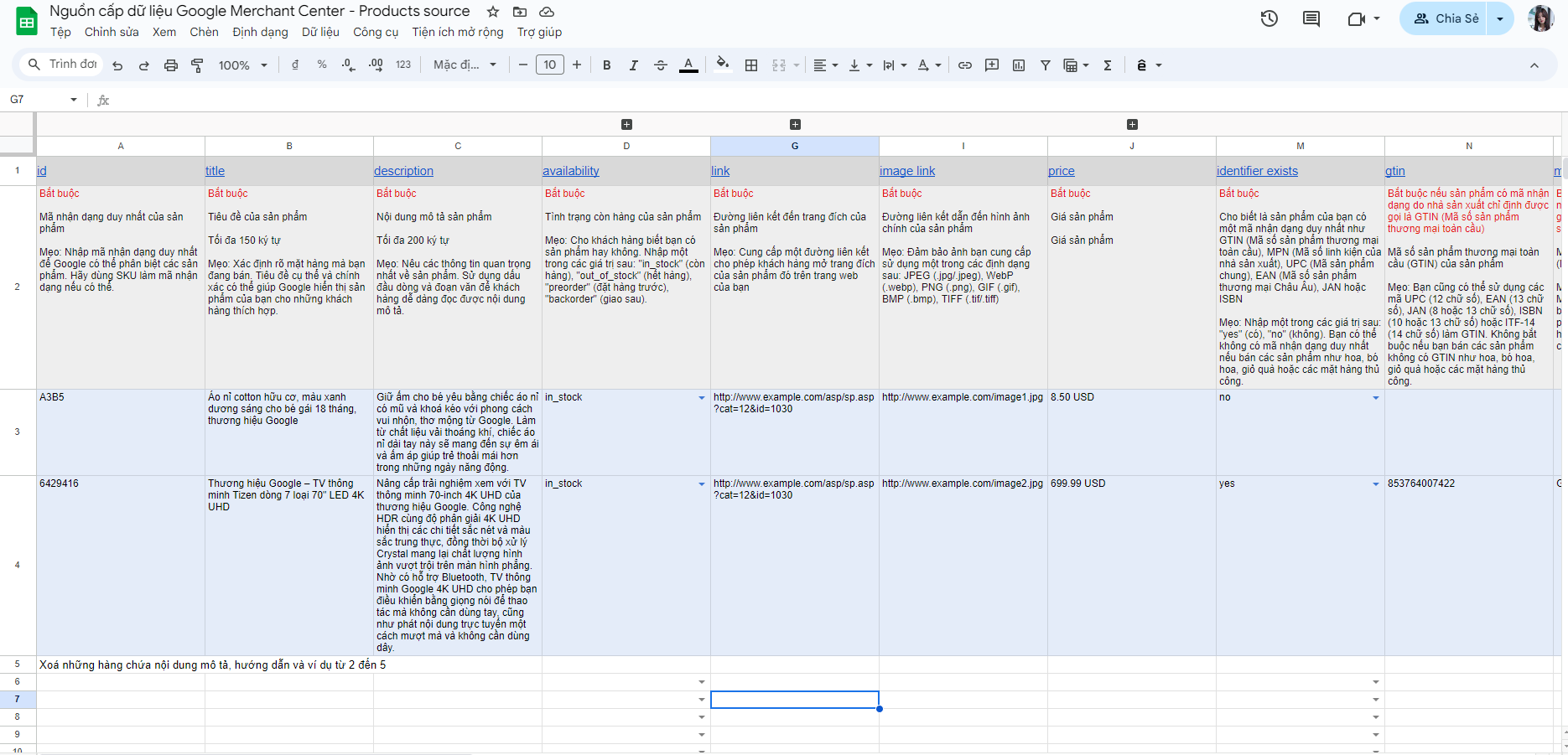Decrease font size with minus button
This screenshot has width=1568, height=755.
(x=523, y=65)
